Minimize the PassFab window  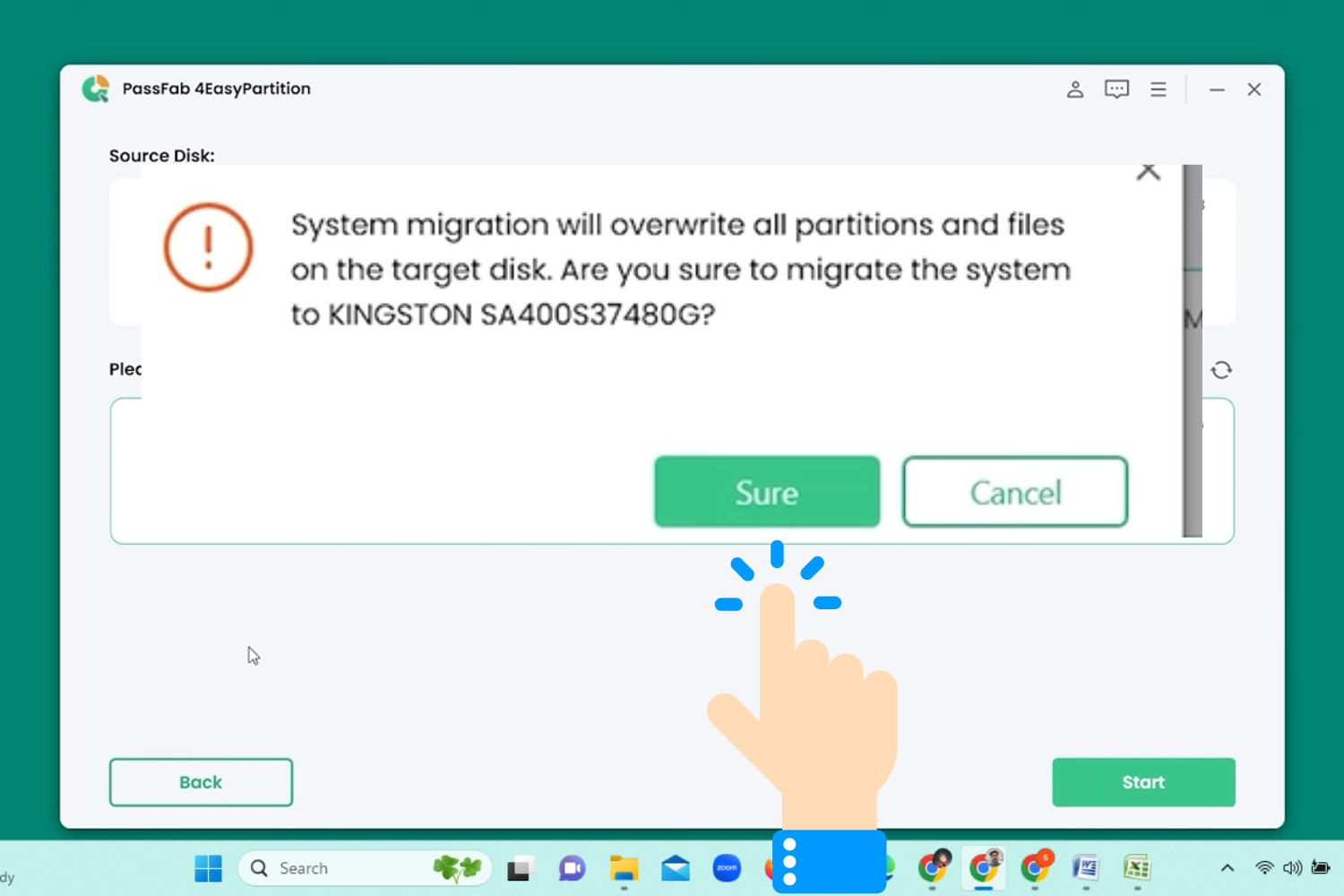(x=1216, y=90)
